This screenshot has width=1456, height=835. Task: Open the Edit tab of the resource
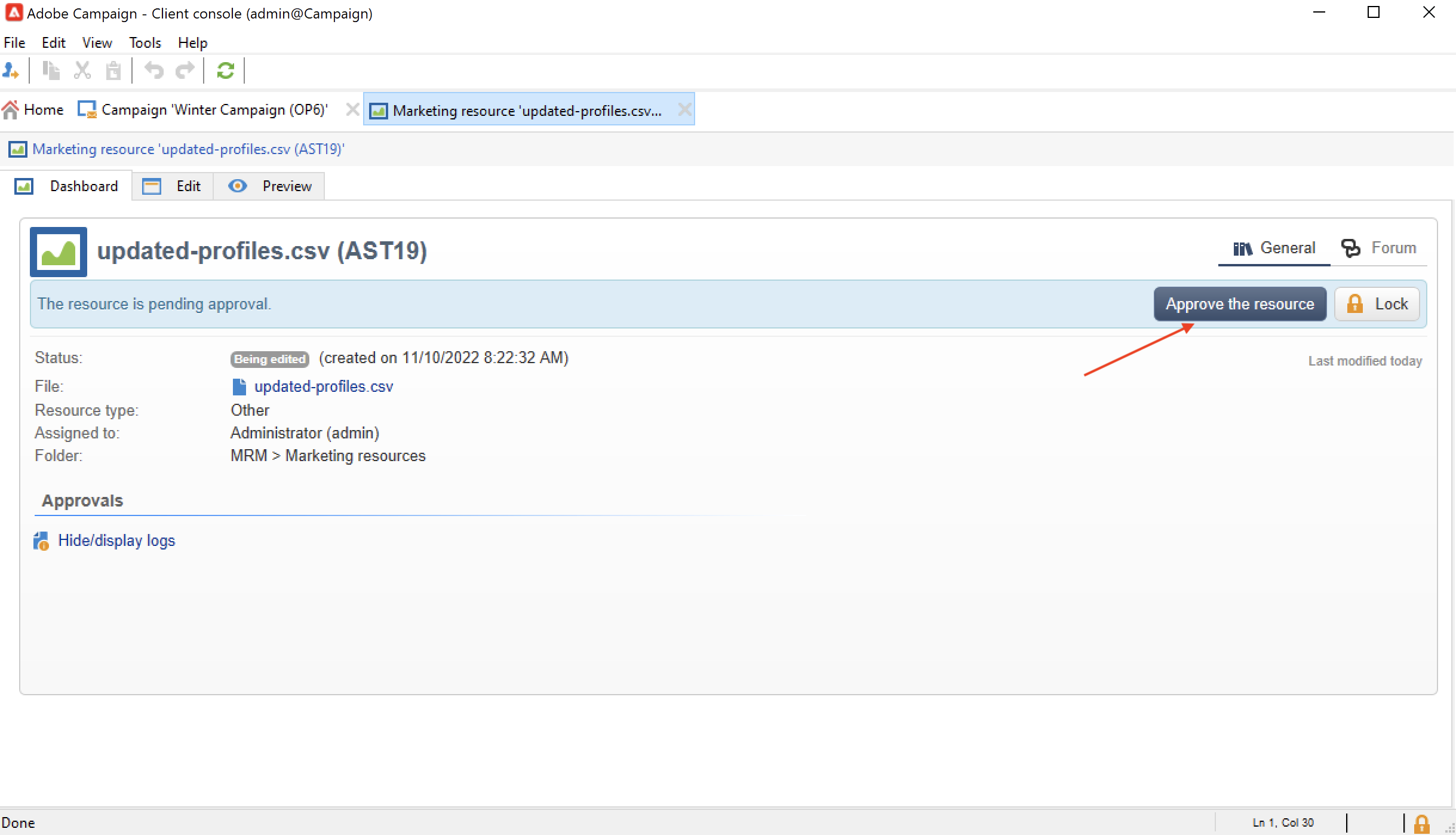[173, 186]
